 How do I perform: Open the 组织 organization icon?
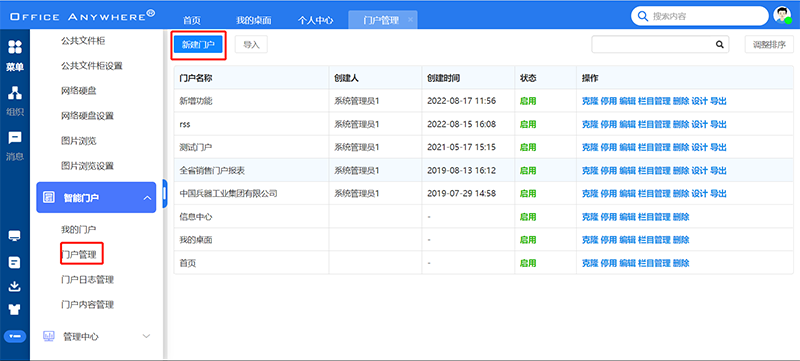pyautogui.click(x=15, y=93)
